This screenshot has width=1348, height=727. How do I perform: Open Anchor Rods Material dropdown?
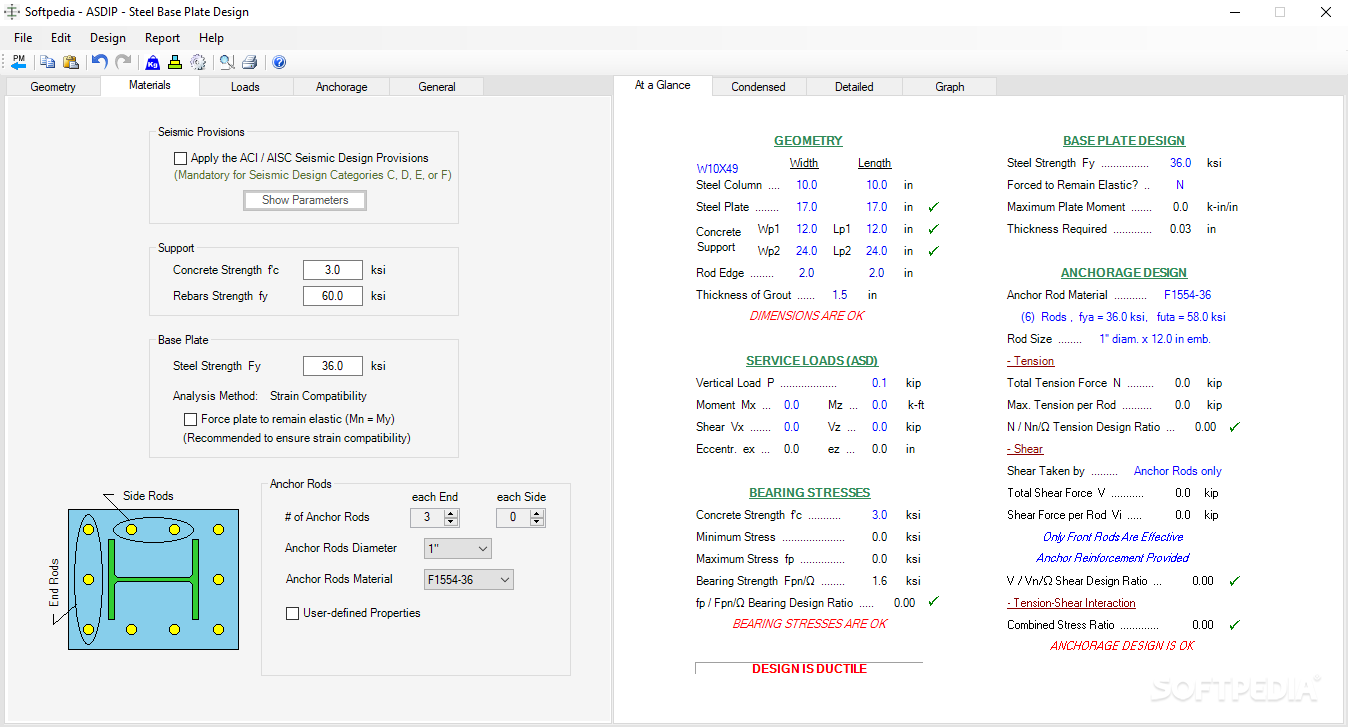point(469,579)
